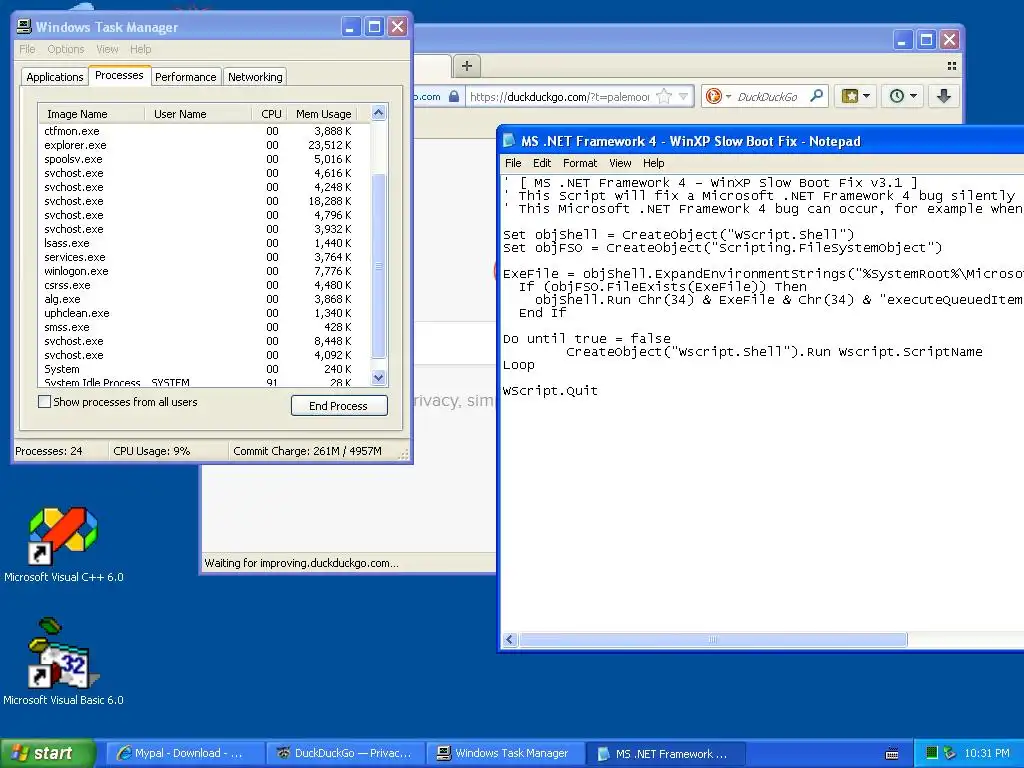Click the browser downloads arrow icon
Image resolution: width=1024 pixels, height=768 pixels.
pyautogui.click(x=944, y=96)
